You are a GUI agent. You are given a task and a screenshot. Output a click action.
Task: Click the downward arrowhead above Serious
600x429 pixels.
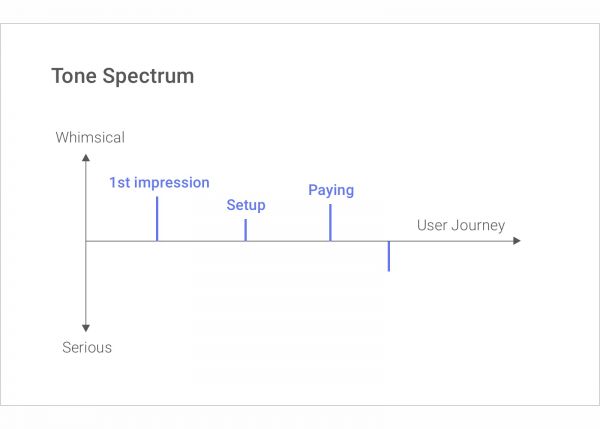pos(86,327)
